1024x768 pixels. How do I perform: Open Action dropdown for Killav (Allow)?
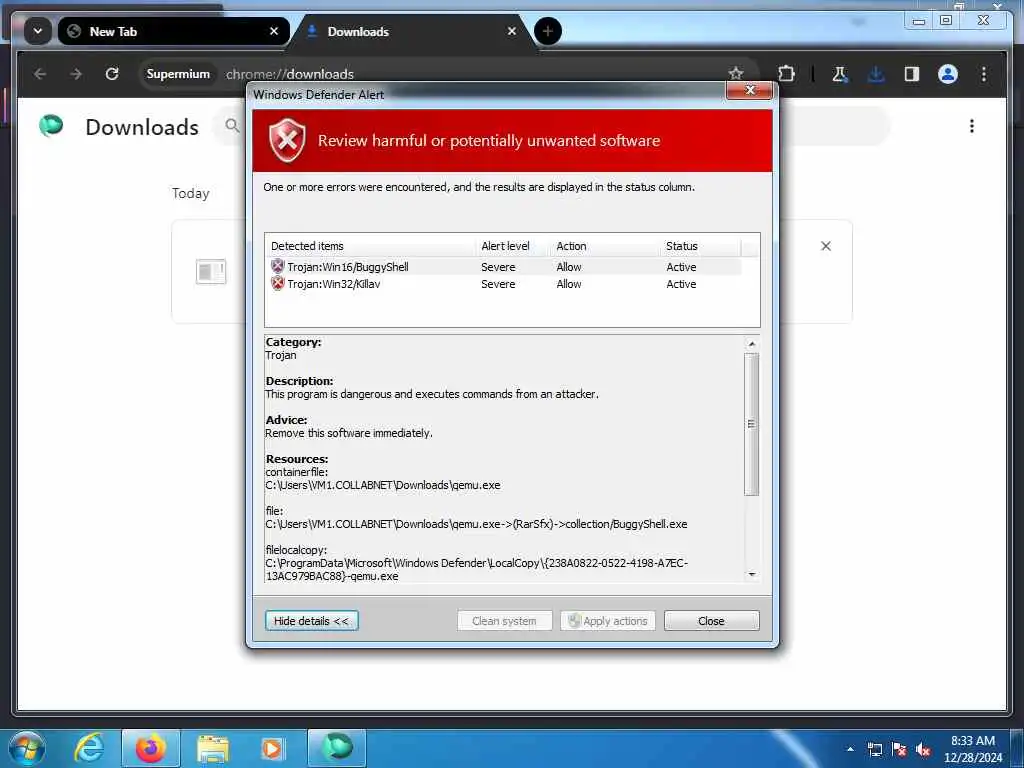[569, 284]
